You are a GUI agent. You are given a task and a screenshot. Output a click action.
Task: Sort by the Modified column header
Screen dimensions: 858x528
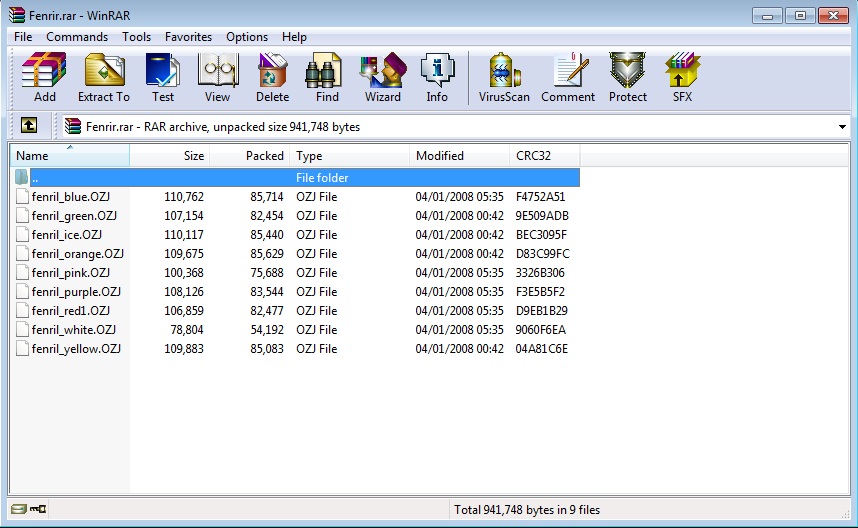[x=460, y=156]
